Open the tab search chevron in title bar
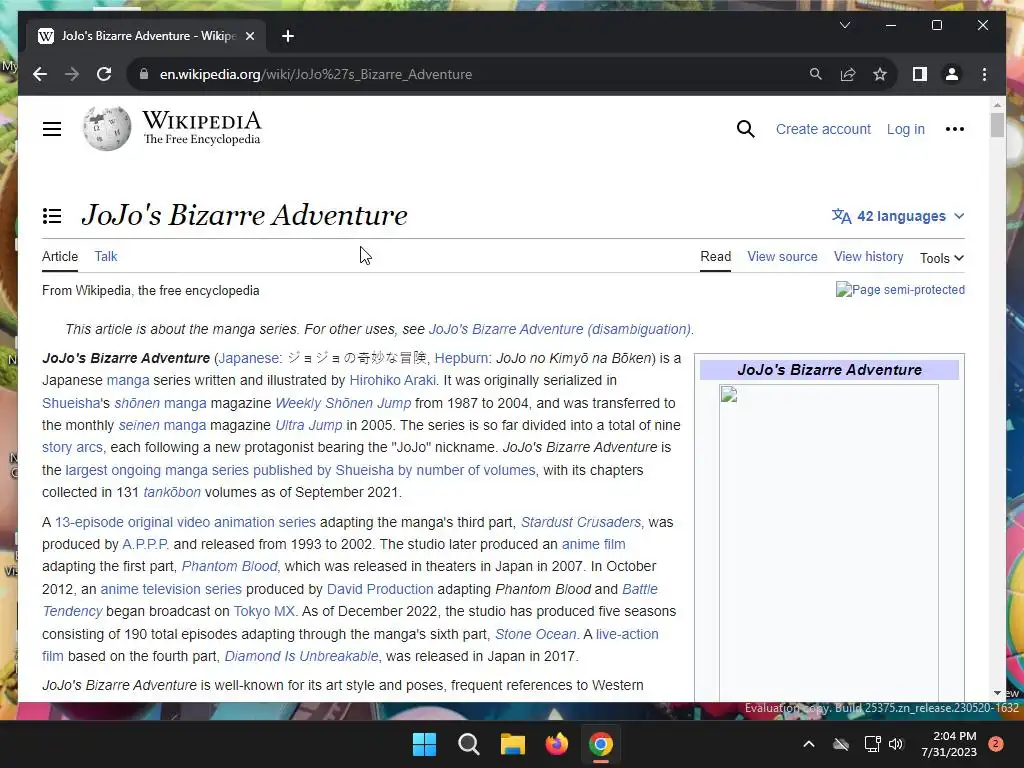 pos(844,25)
